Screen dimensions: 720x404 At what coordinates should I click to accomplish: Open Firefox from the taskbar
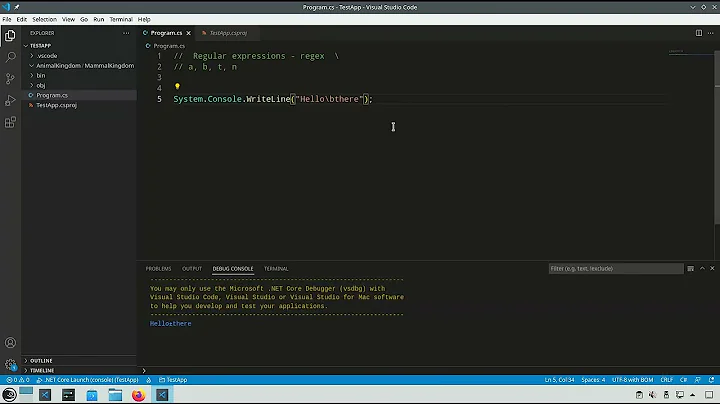click(x=138, y=395)
